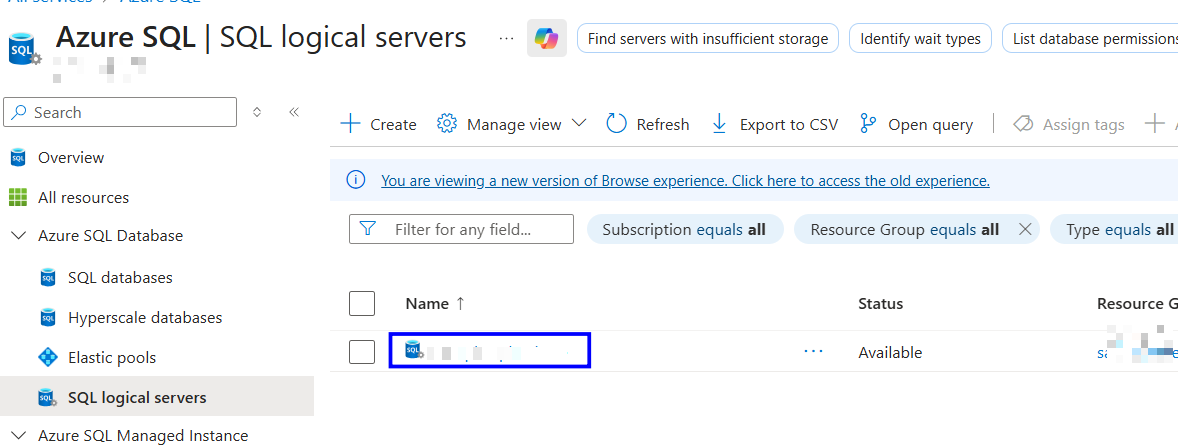This screenshot has width=1178, height=446.
Task: Open the row ellipsis menu for the server
Action: point(814,351)
